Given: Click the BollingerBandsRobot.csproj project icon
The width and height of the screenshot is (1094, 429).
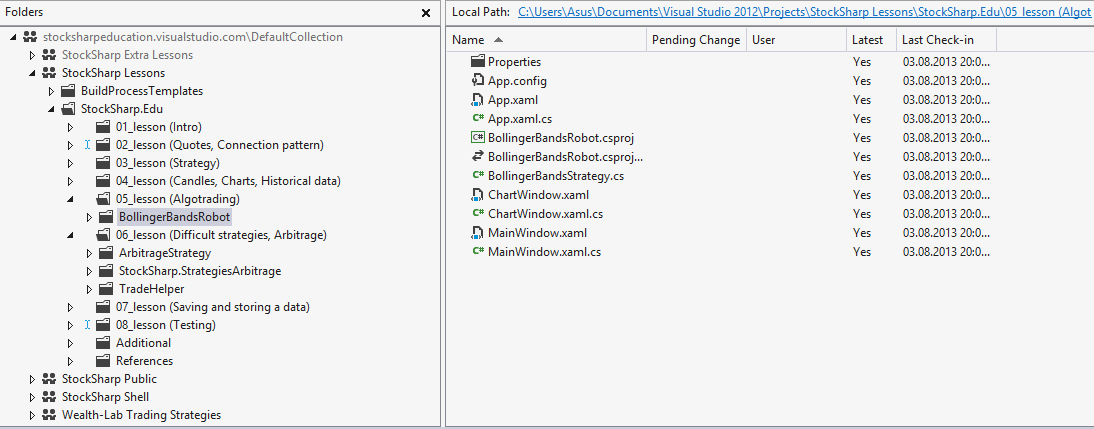Looking at the screenshot, I should coord(478,137).
